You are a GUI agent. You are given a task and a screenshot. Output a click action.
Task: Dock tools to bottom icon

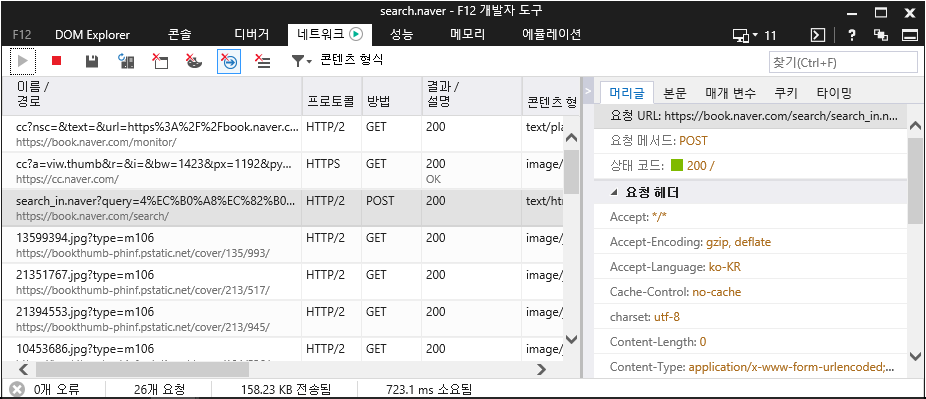point(910,35)
